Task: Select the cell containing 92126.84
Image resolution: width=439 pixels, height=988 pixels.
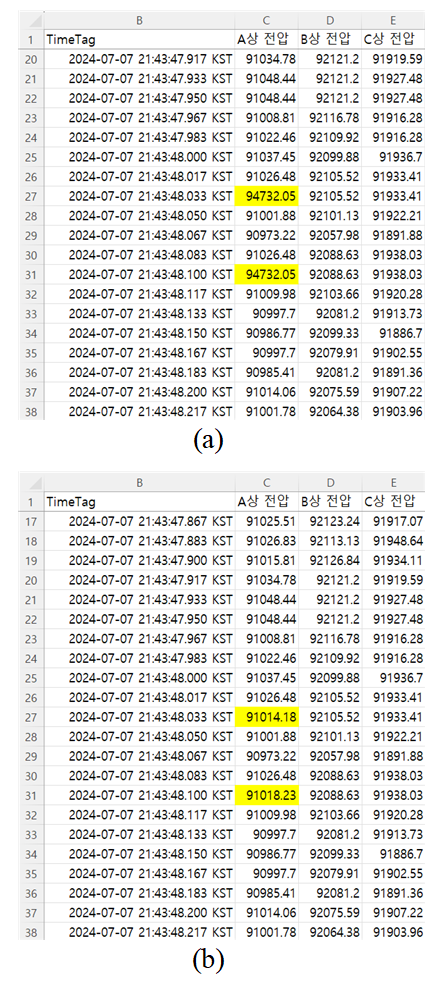Action: [x=330, y=561]
